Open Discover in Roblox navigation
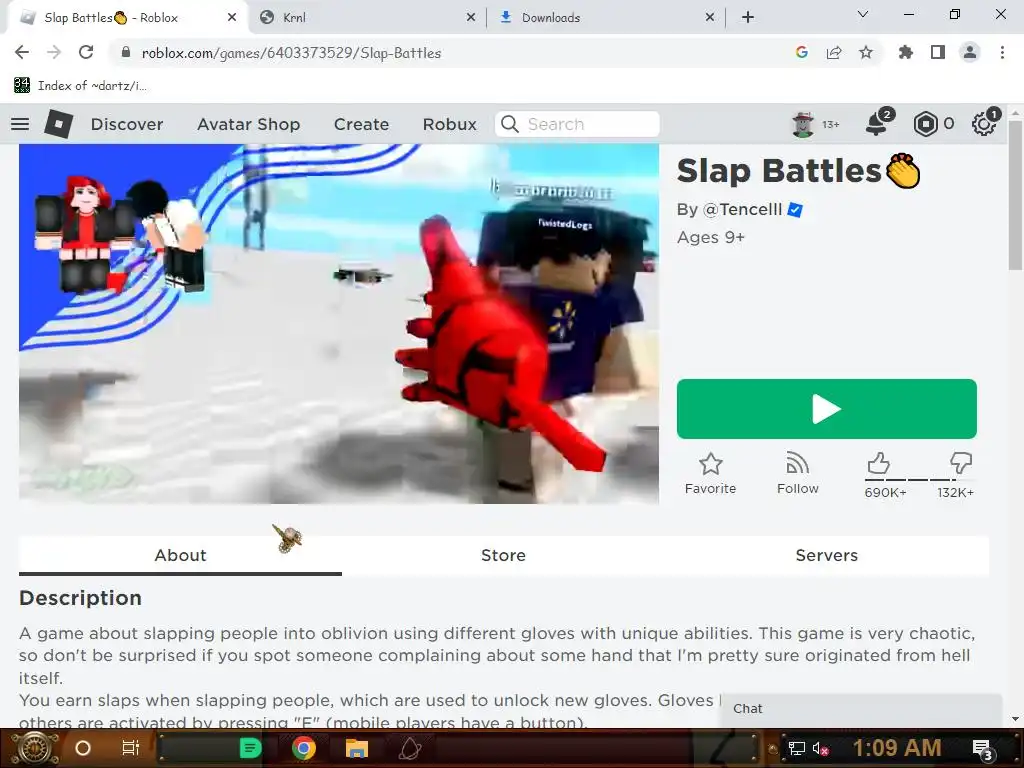 (x=127, y=124)
